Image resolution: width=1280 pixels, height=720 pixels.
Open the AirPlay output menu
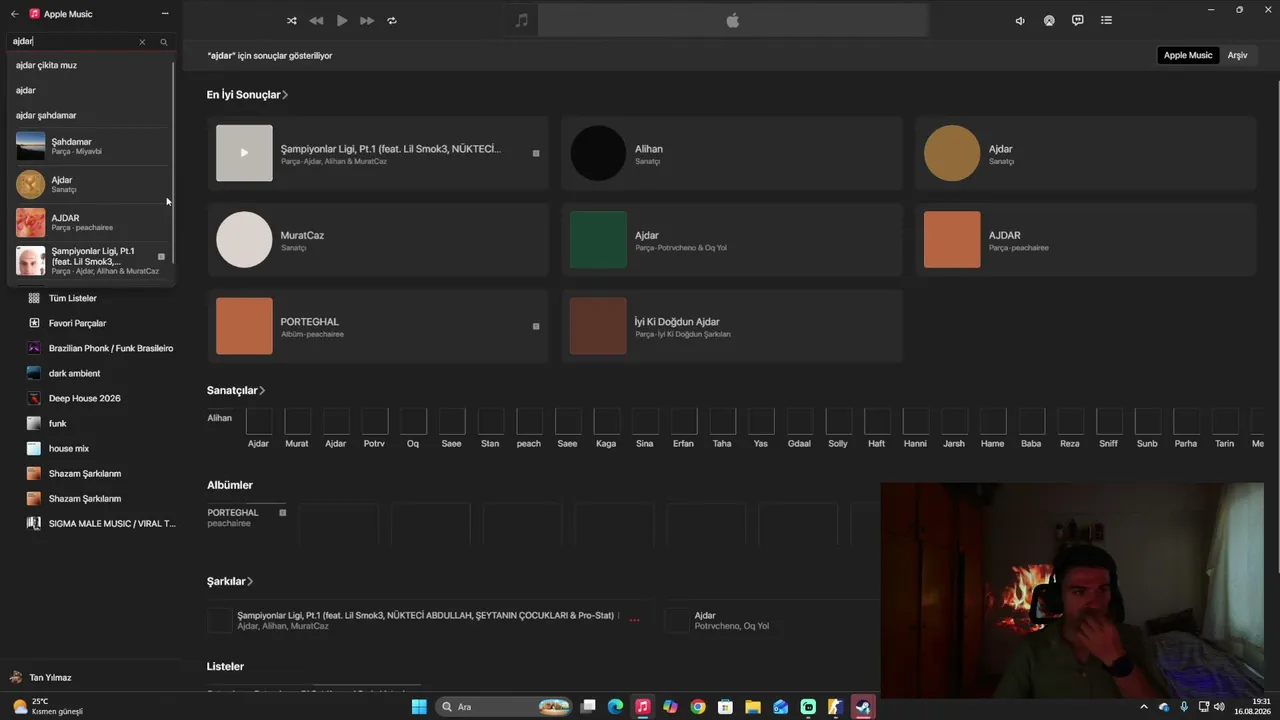coord(1049,20)
